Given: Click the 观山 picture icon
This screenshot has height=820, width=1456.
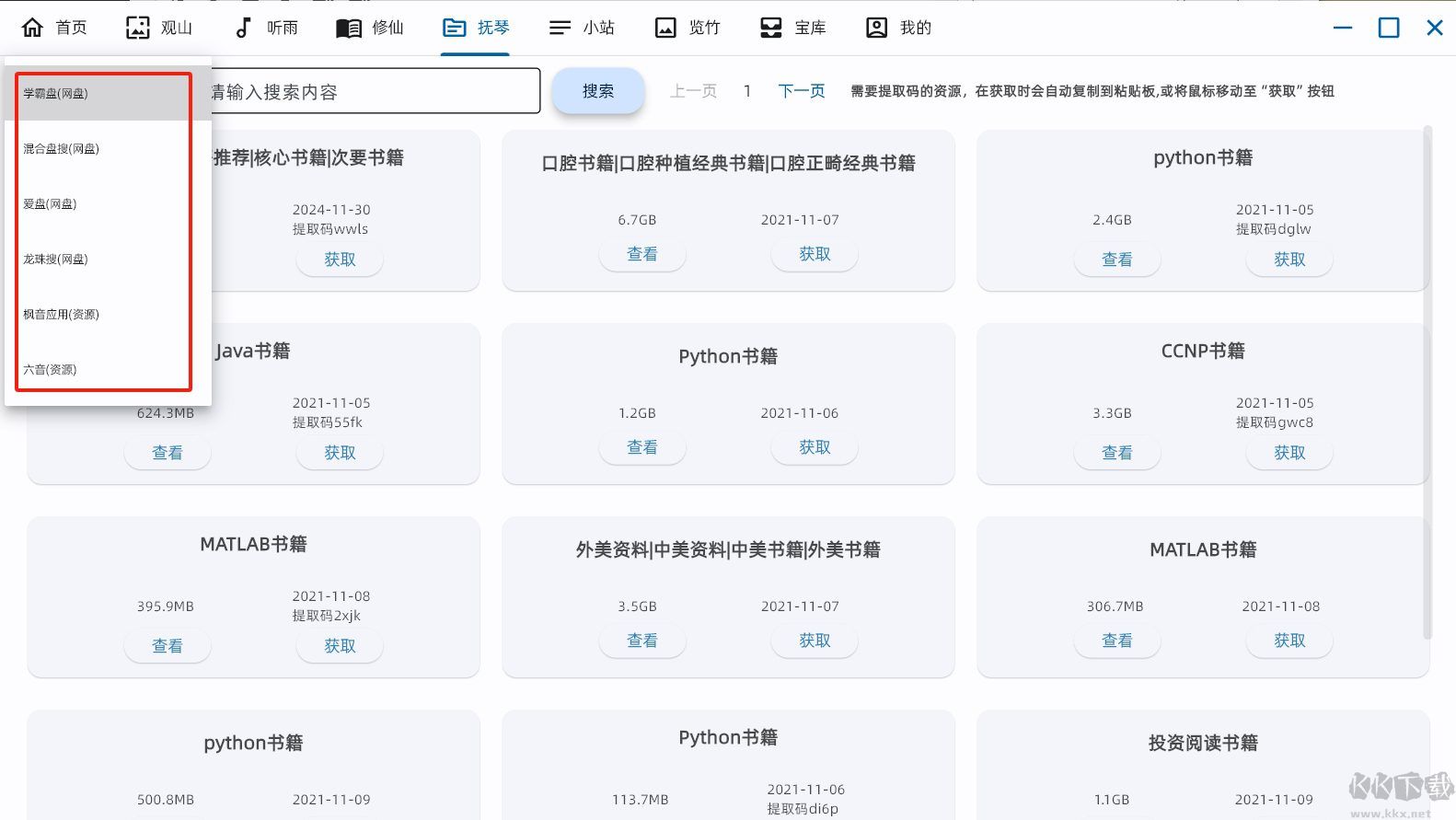Looking at the screenshot, I should tap(137, 28).
